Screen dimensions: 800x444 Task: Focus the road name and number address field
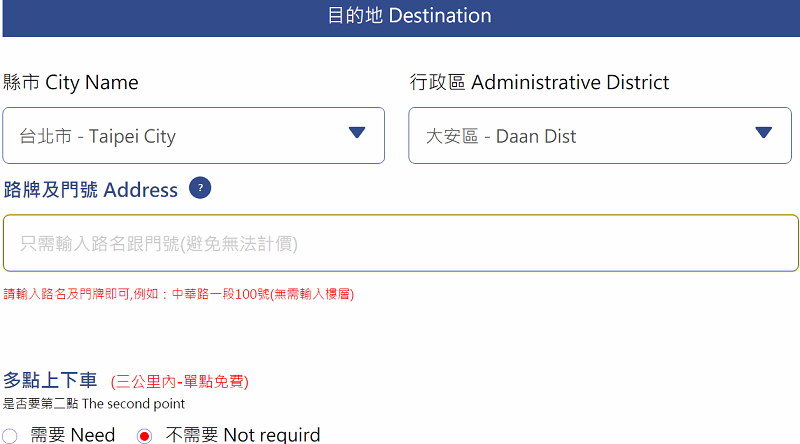(x=400, y=243)
